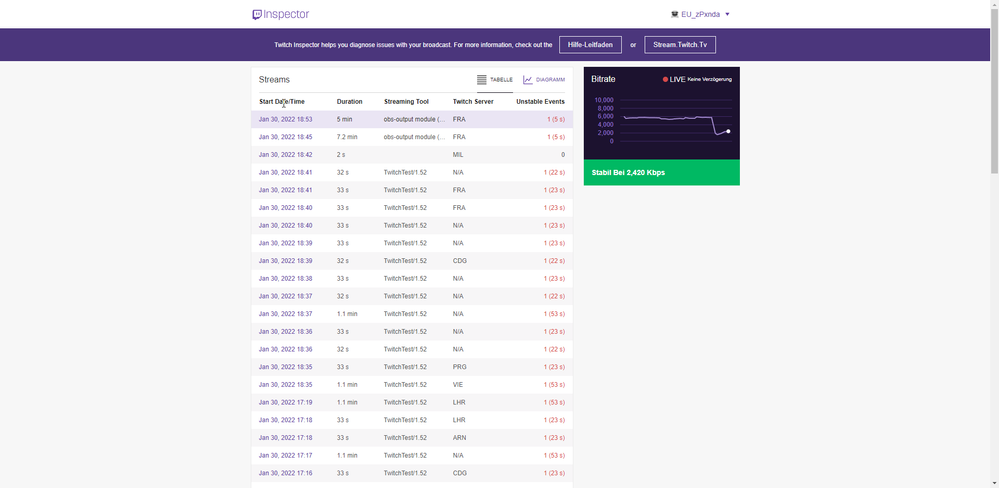Switch to the DIAGRAMM tab
This screenshot has width=999, height=488.
pos(550,79)
